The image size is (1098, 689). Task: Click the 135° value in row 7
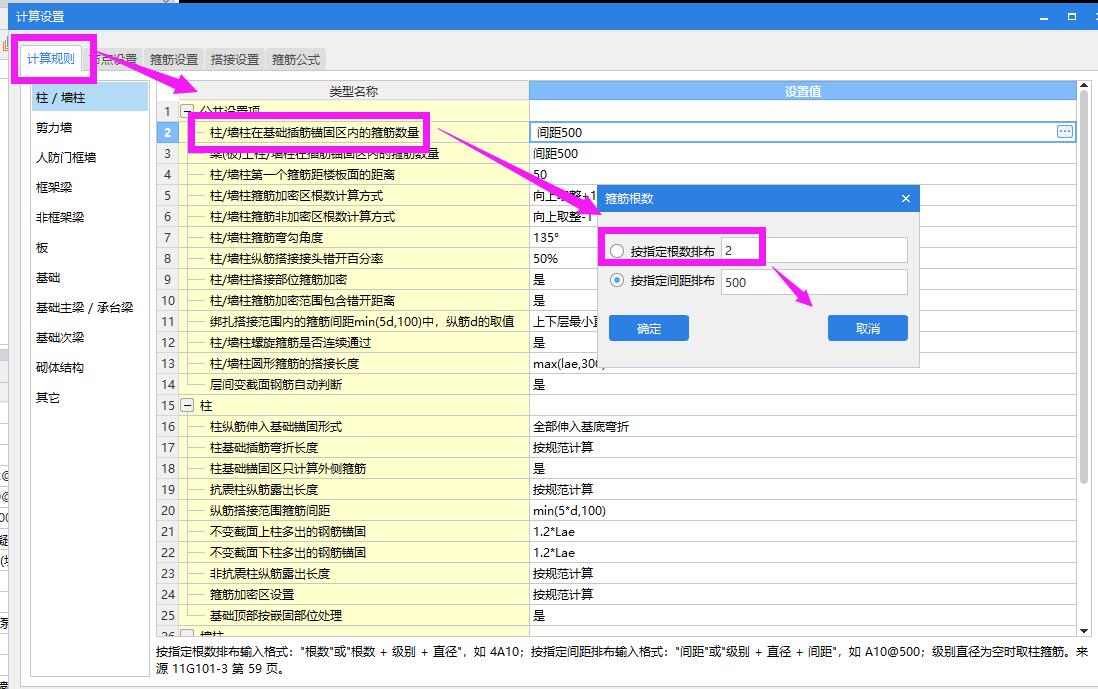click(x=545, y=237)
